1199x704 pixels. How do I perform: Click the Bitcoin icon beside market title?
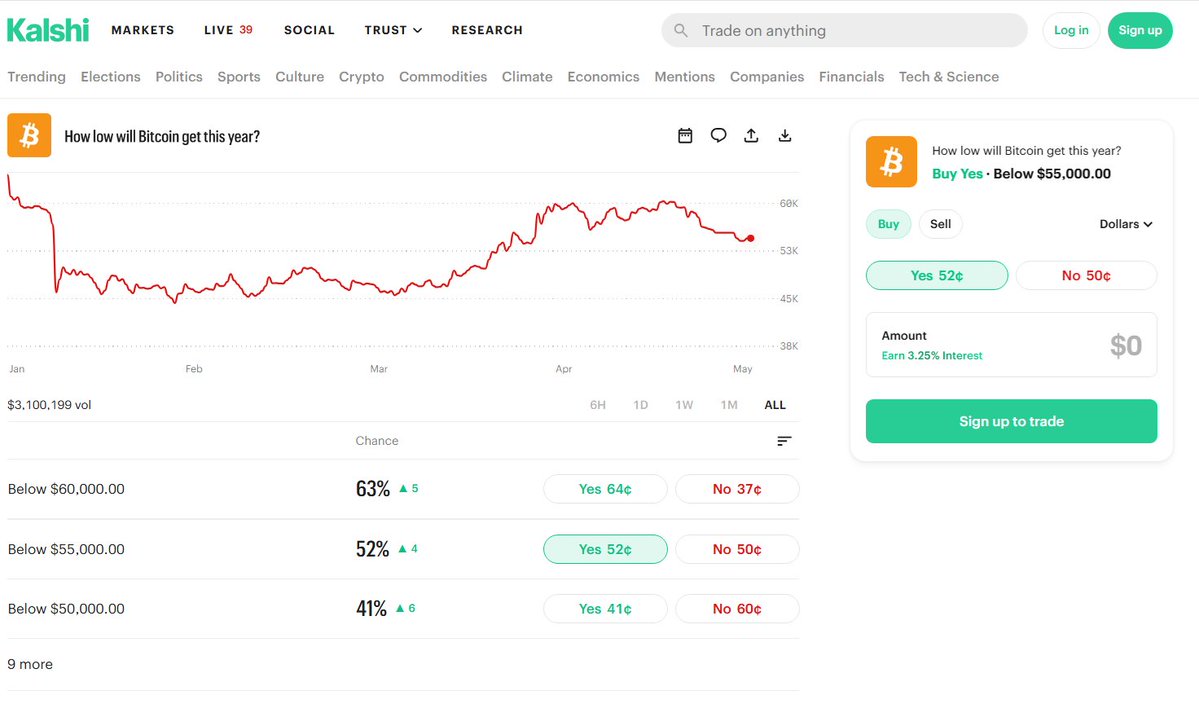coord(29,135)
